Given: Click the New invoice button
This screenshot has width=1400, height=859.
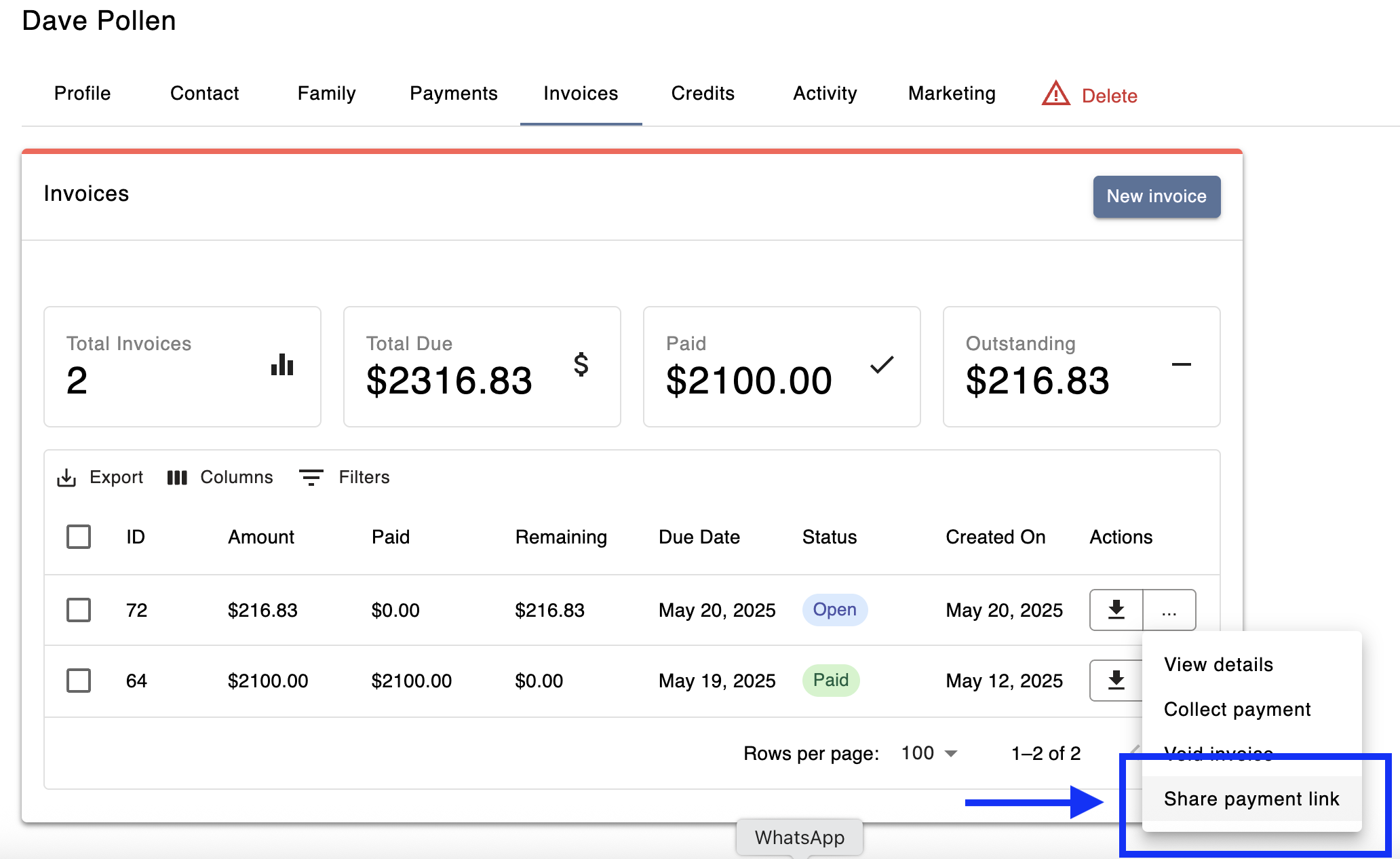Looking at the screenshot, I should coord(1156,197).
